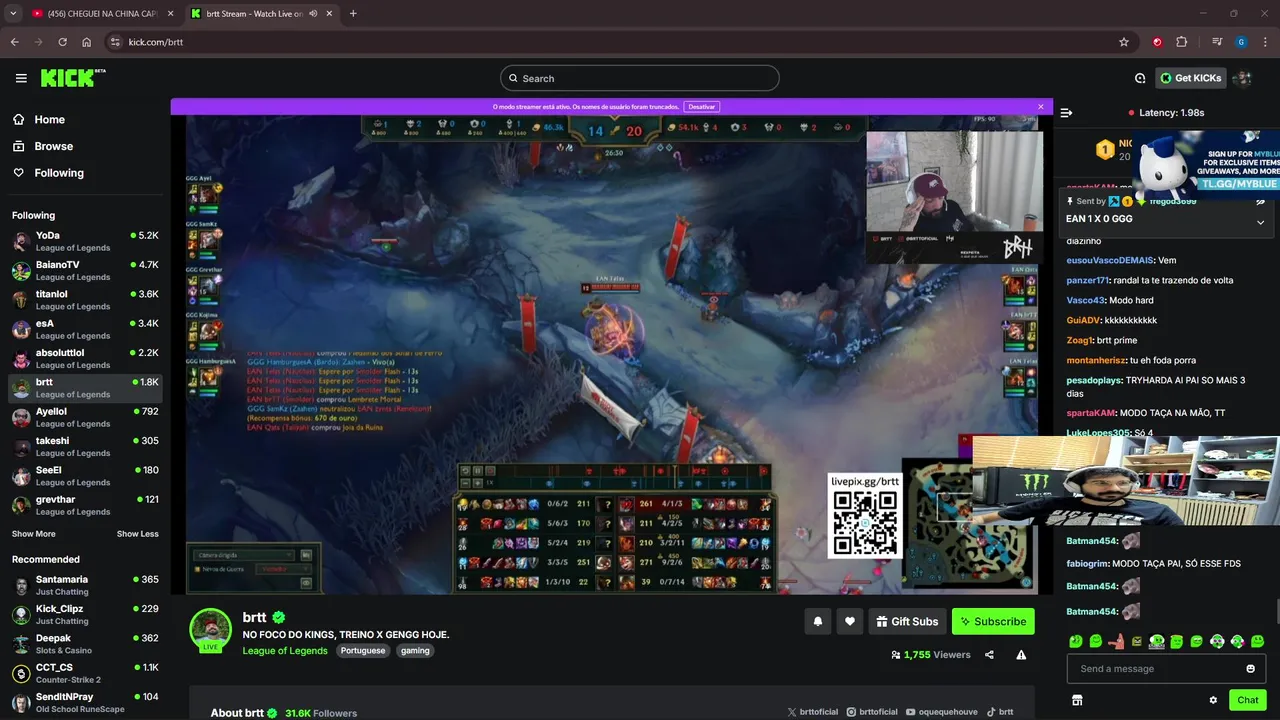1280x720 pixels.
Task: Go back in browser history
Action: [x=14, y=42]
